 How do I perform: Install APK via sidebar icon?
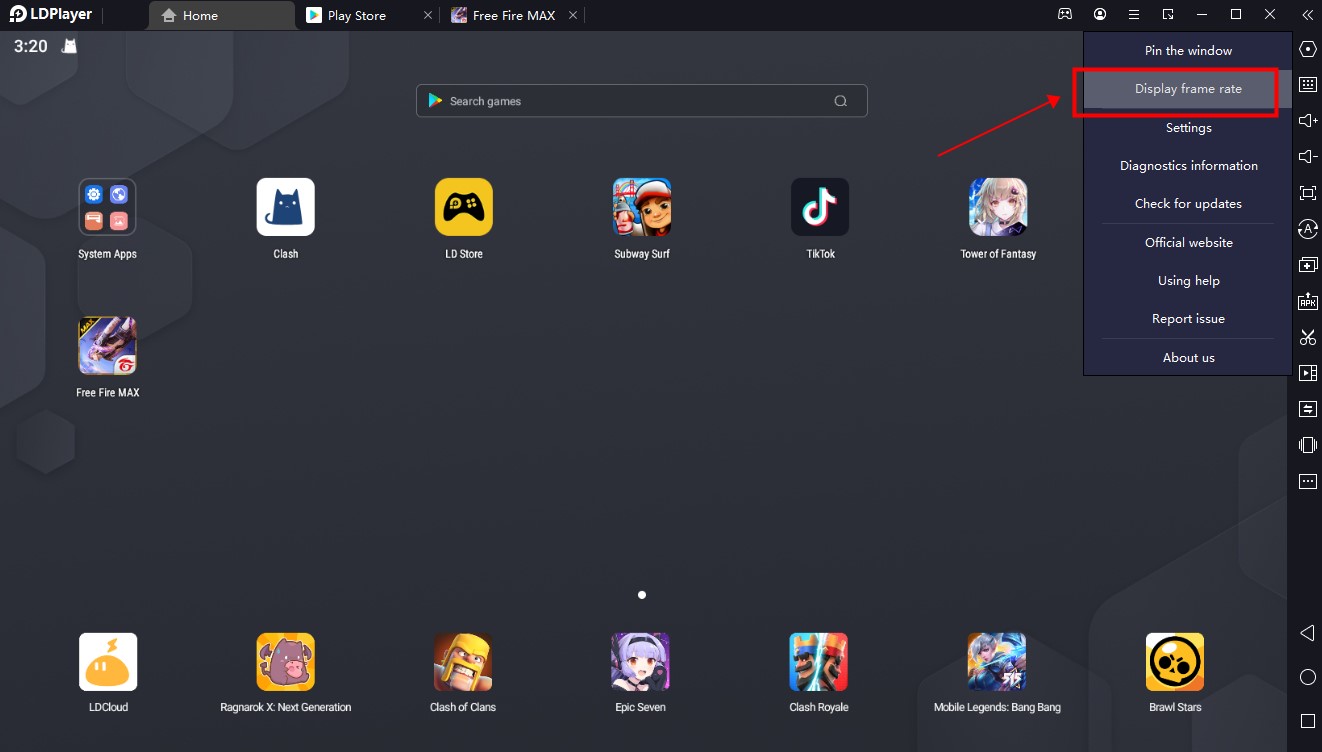pyautogui.click(x=1307, y=301)
